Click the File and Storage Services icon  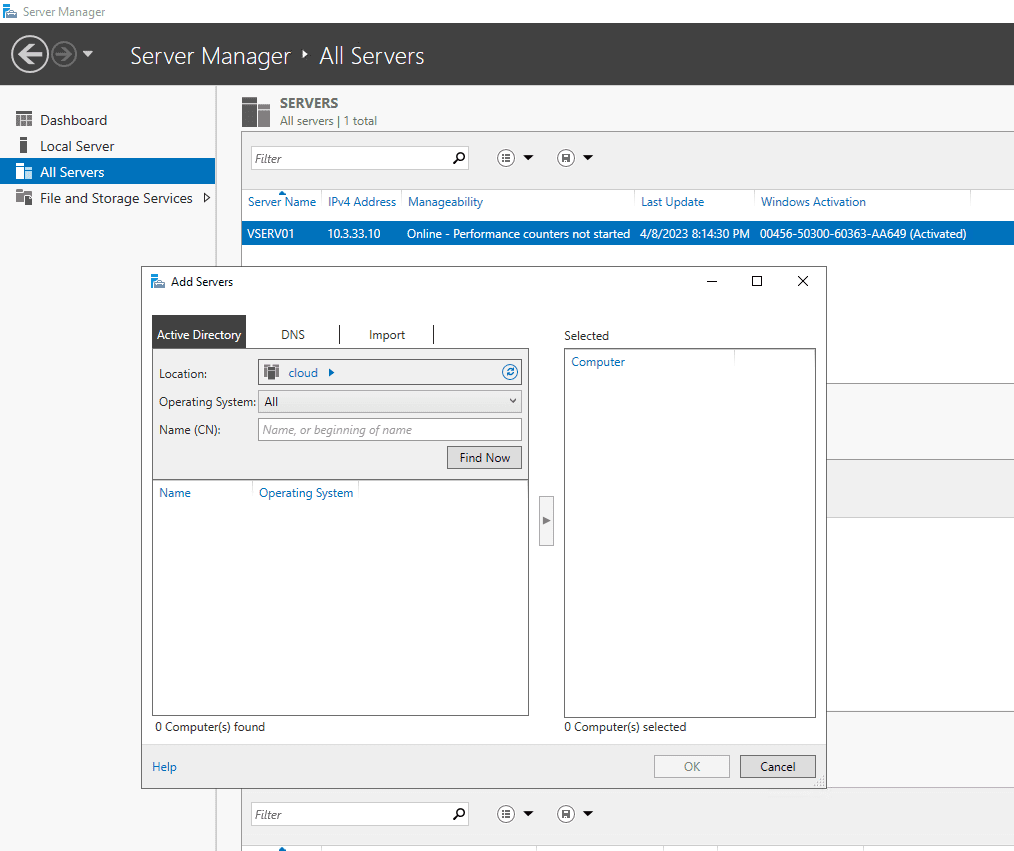point(24,197)
